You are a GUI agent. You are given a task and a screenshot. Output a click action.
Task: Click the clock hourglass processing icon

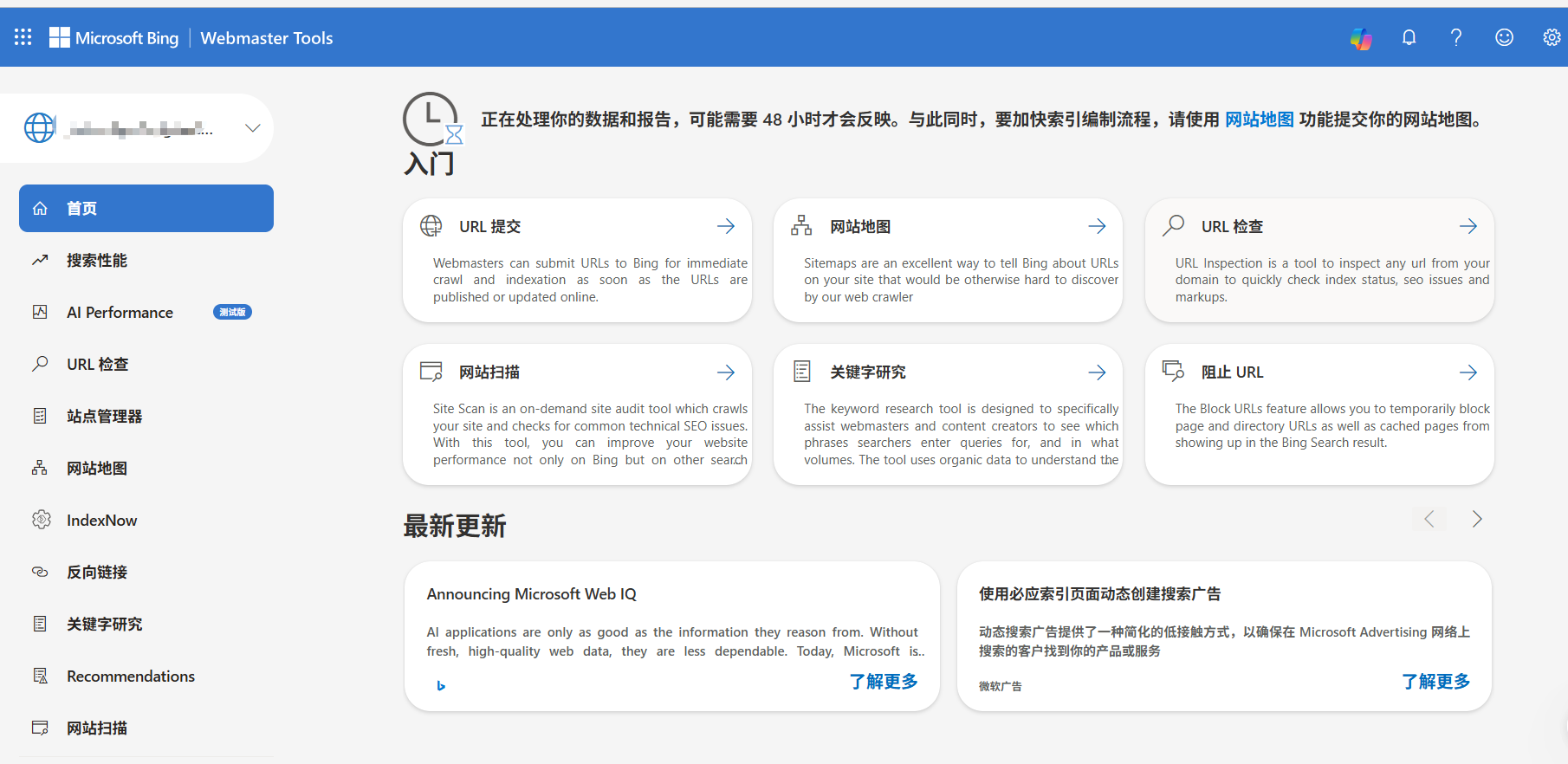tap(433, 119)
